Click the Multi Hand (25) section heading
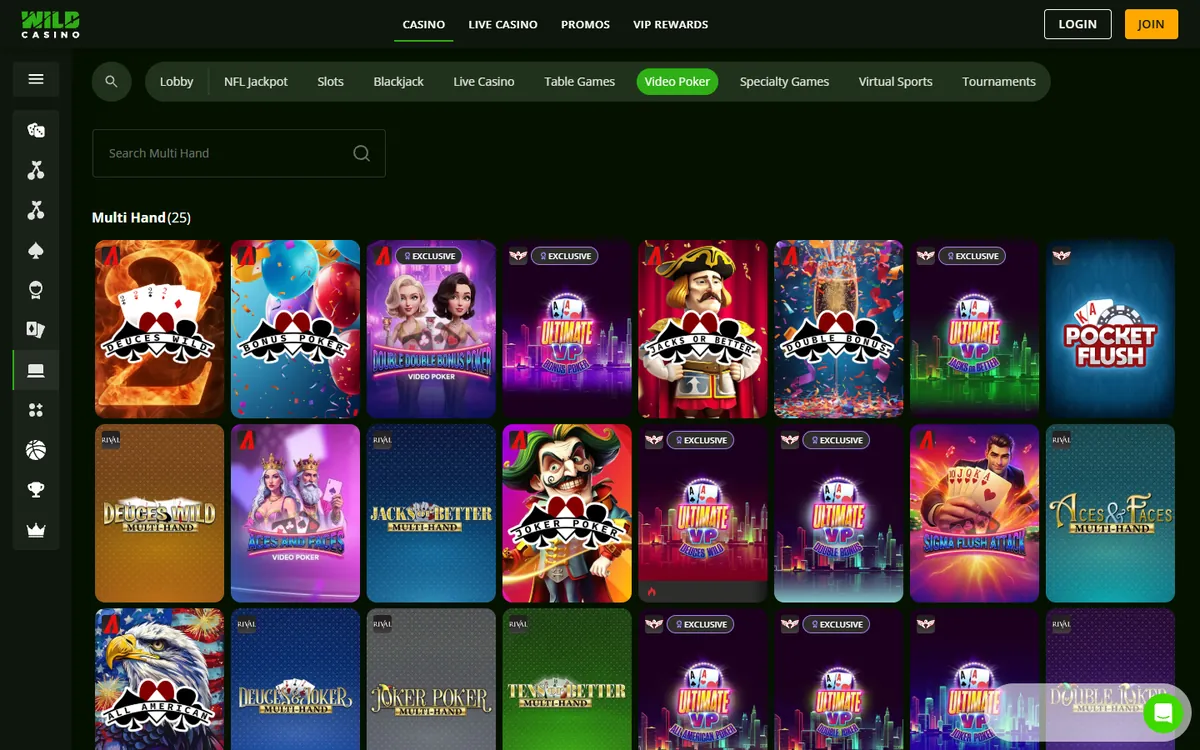The height and width of the screenshot is (750, 1200). coord(141,217)
